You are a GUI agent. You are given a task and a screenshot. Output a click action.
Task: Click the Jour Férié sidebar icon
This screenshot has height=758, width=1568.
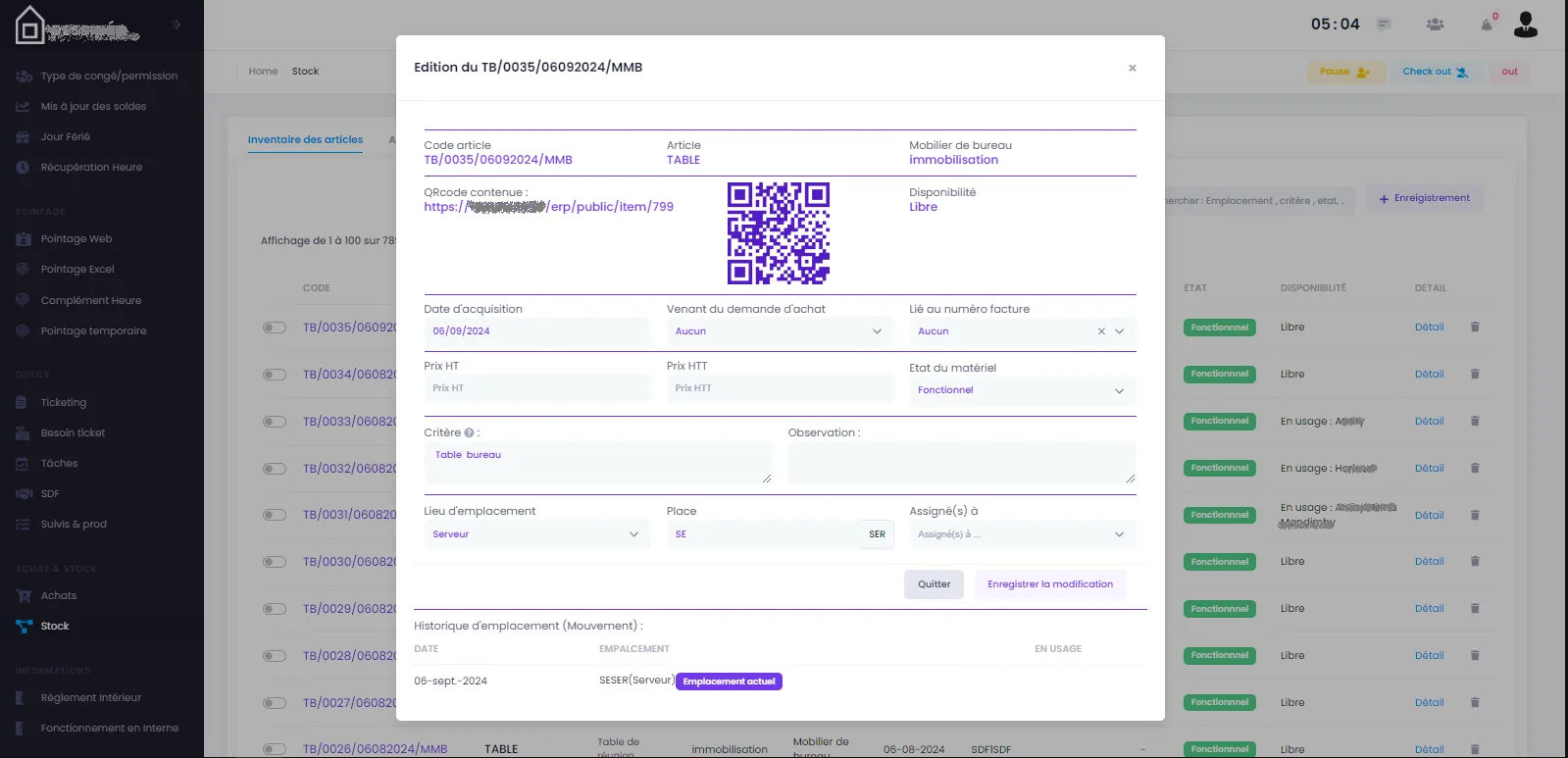(x=23, y=136)
